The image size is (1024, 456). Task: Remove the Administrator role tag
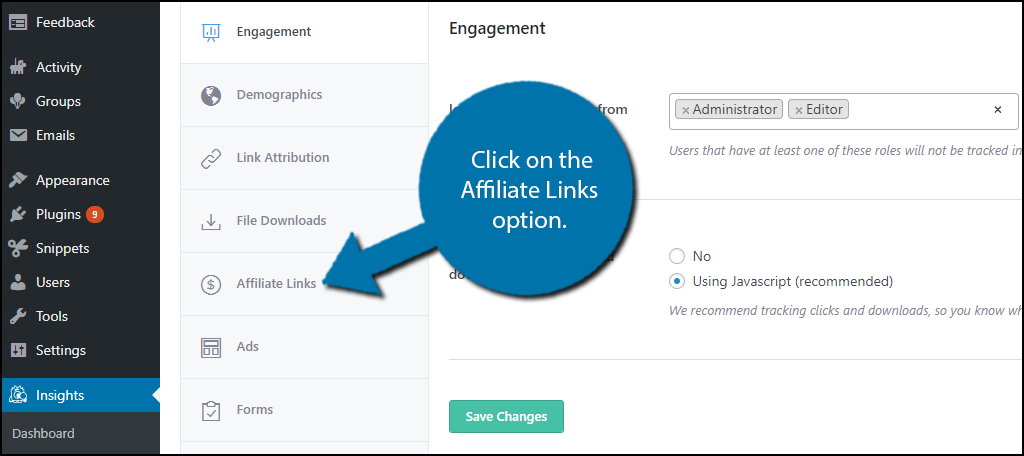[685, 110]
